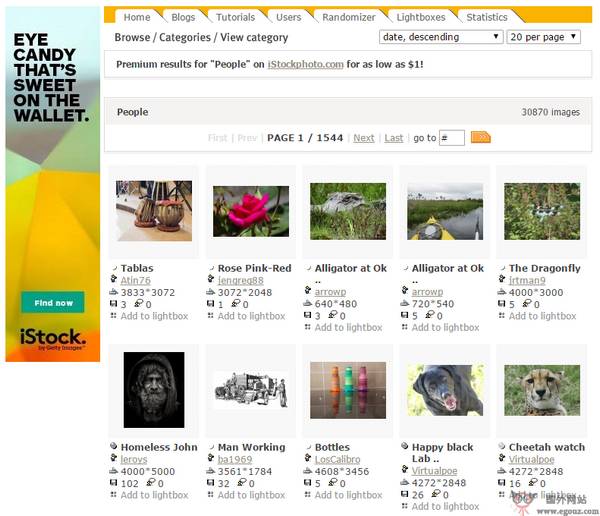Click the comments icon under Tablas

point(139,303)
